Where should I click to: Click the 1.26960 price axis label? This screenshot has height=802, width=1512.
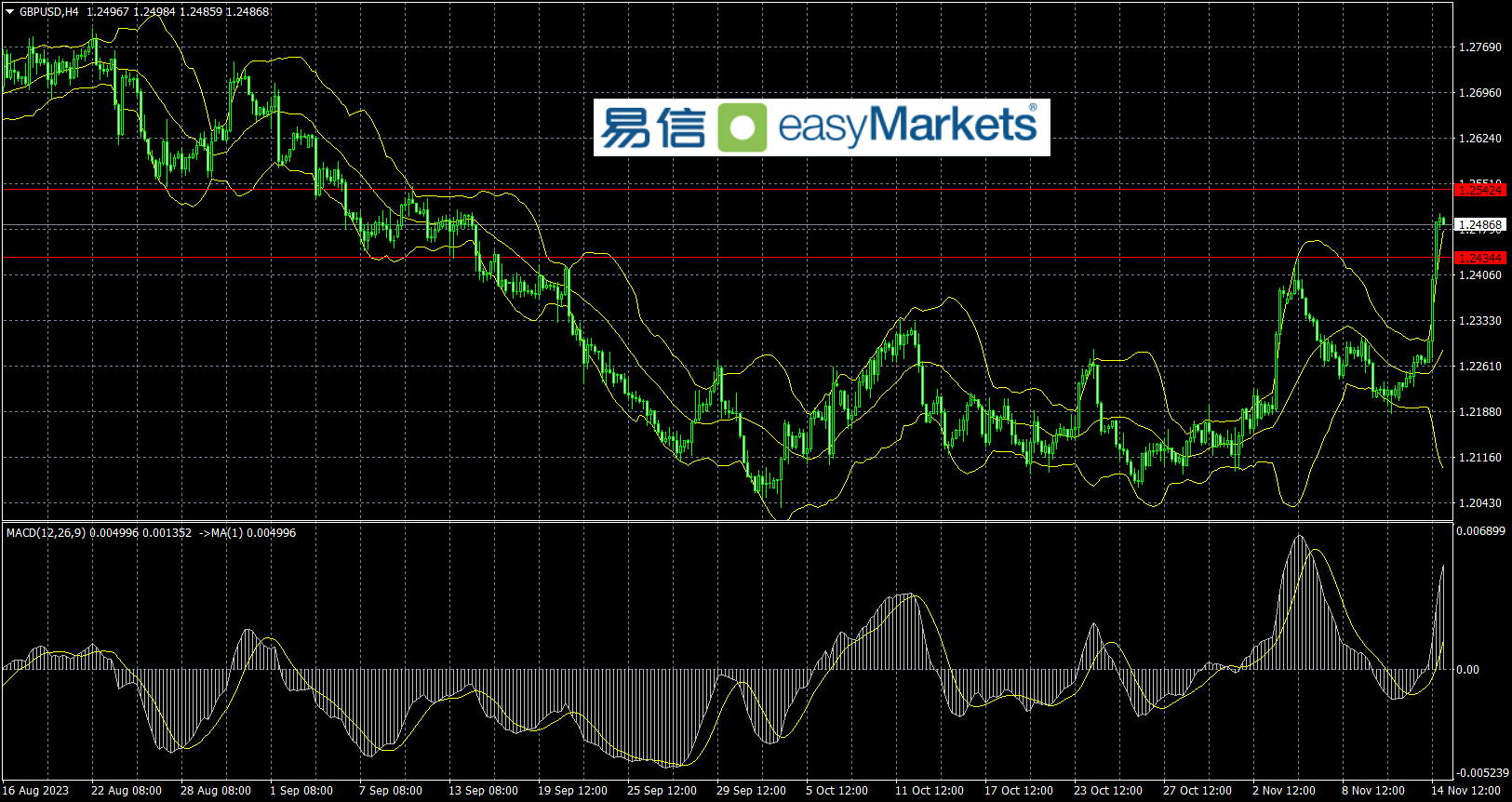point(1480,93)
